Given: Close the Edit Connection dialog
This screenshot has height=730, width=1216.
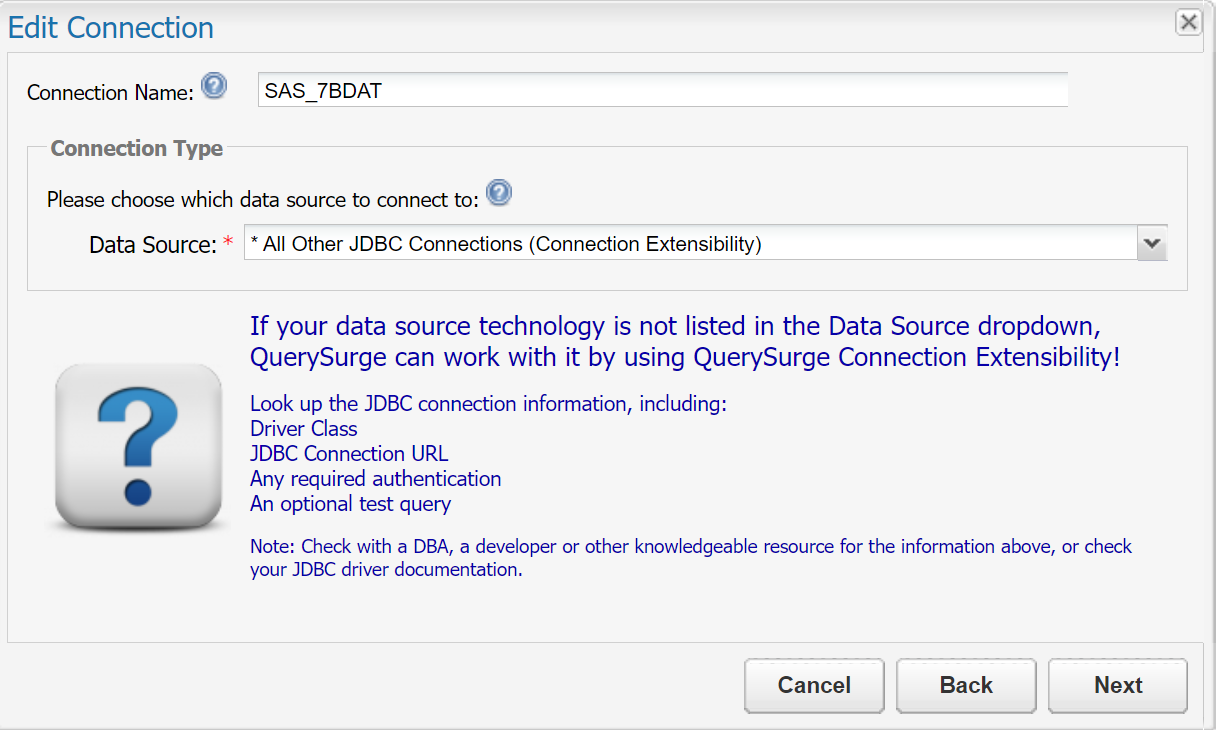Looking at the screenshot, I should coord(1188,22).
